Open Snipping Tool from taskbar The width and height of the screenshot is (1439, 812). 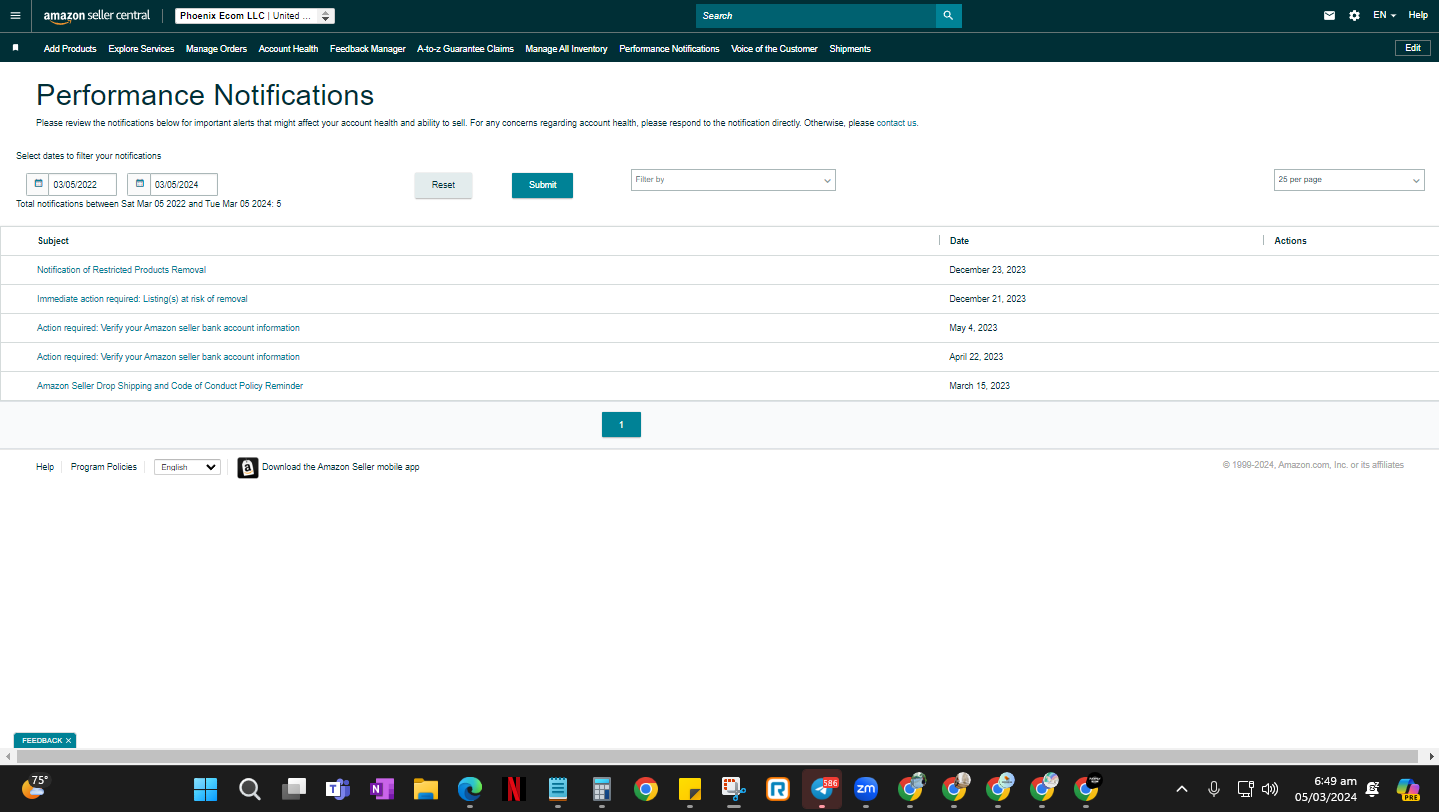point(734,789)
